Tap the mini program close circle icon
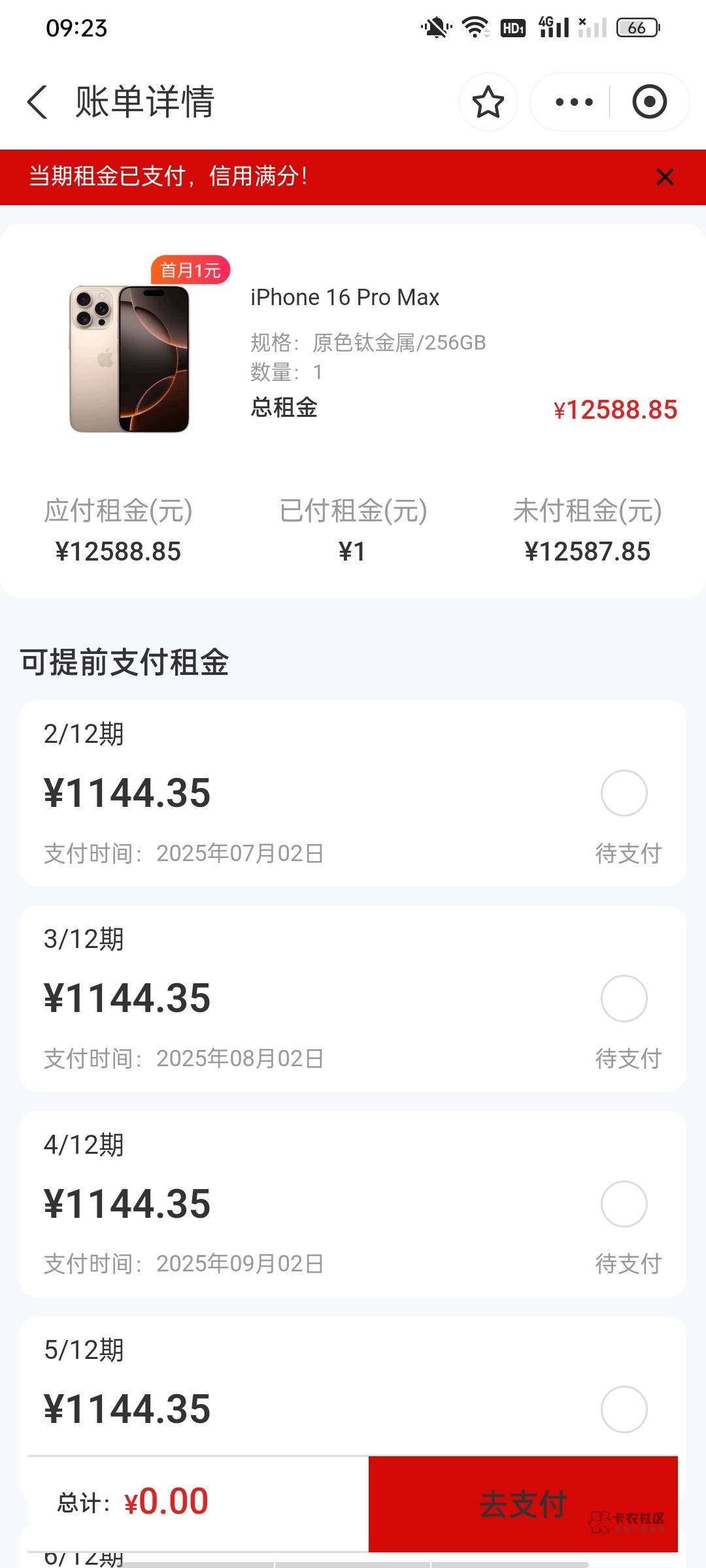Screen dimensions: 706x1568 pyautogui.click(x=649, y=103)
